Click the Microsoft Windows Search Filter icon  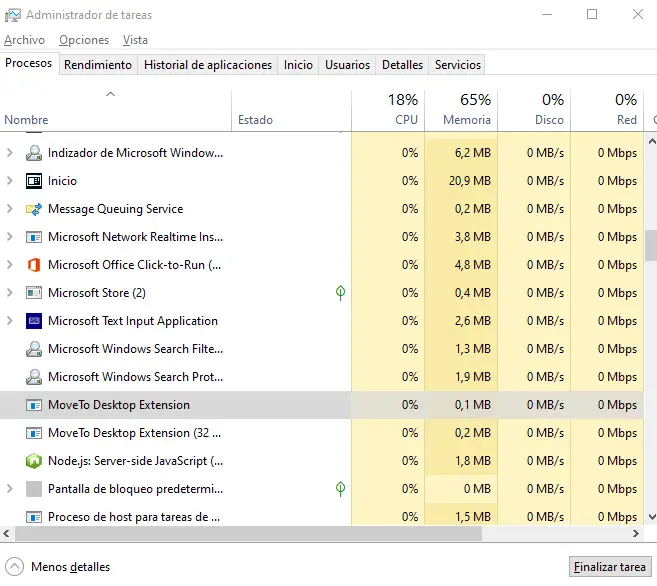tap(33, 349)
